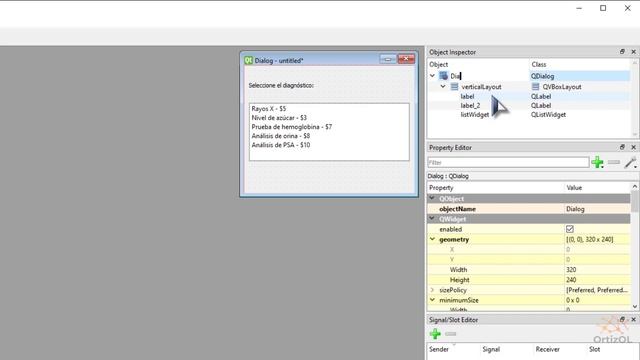This screenshot has height=360, width=640.
Task: Click the QDialog icon beside Dialog object
Action: [443, 76]
